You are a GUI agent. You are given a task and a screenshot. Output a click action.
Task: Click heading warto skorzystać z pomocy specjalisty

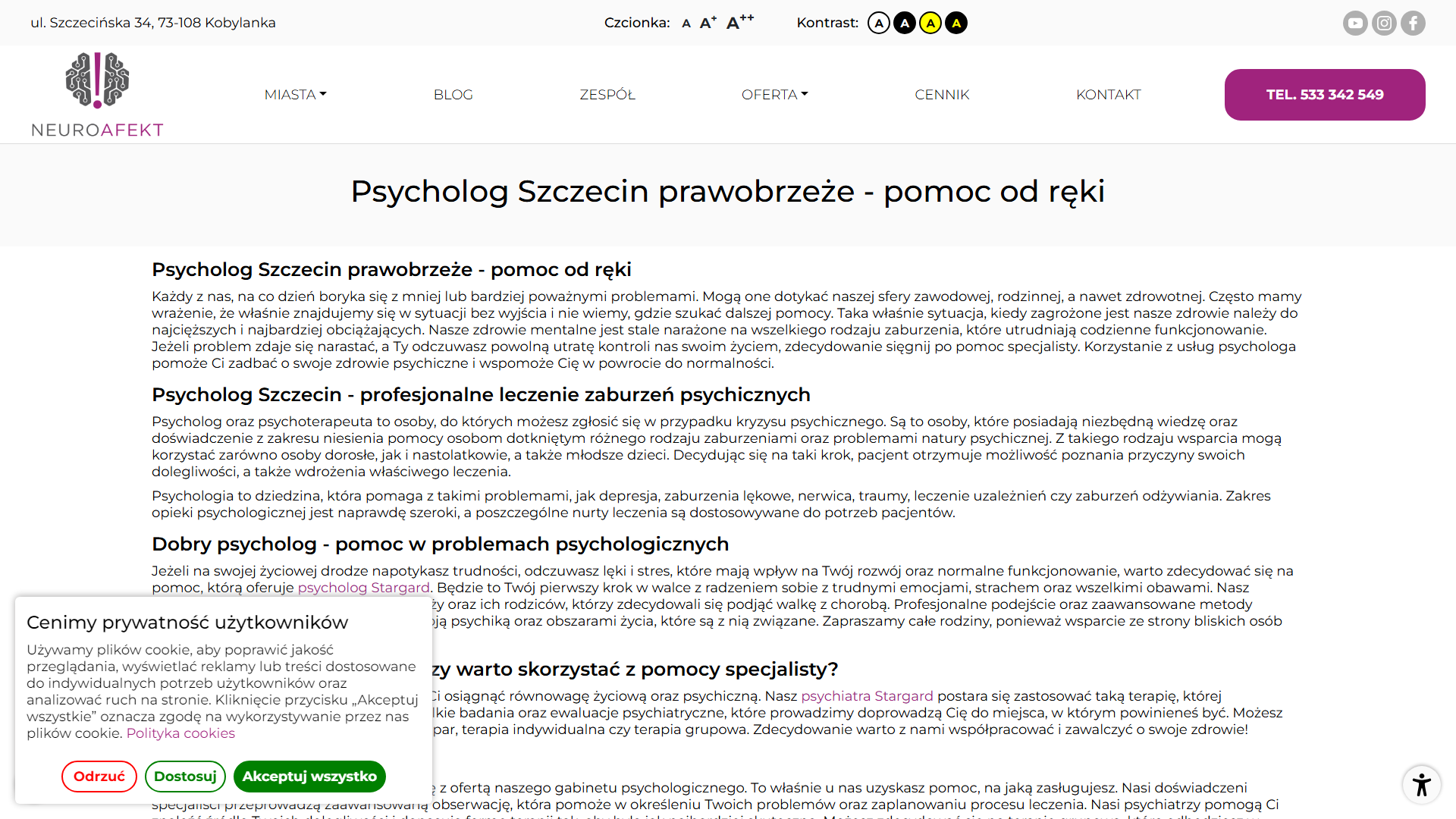pyautogui.click(x=635, y=670)
